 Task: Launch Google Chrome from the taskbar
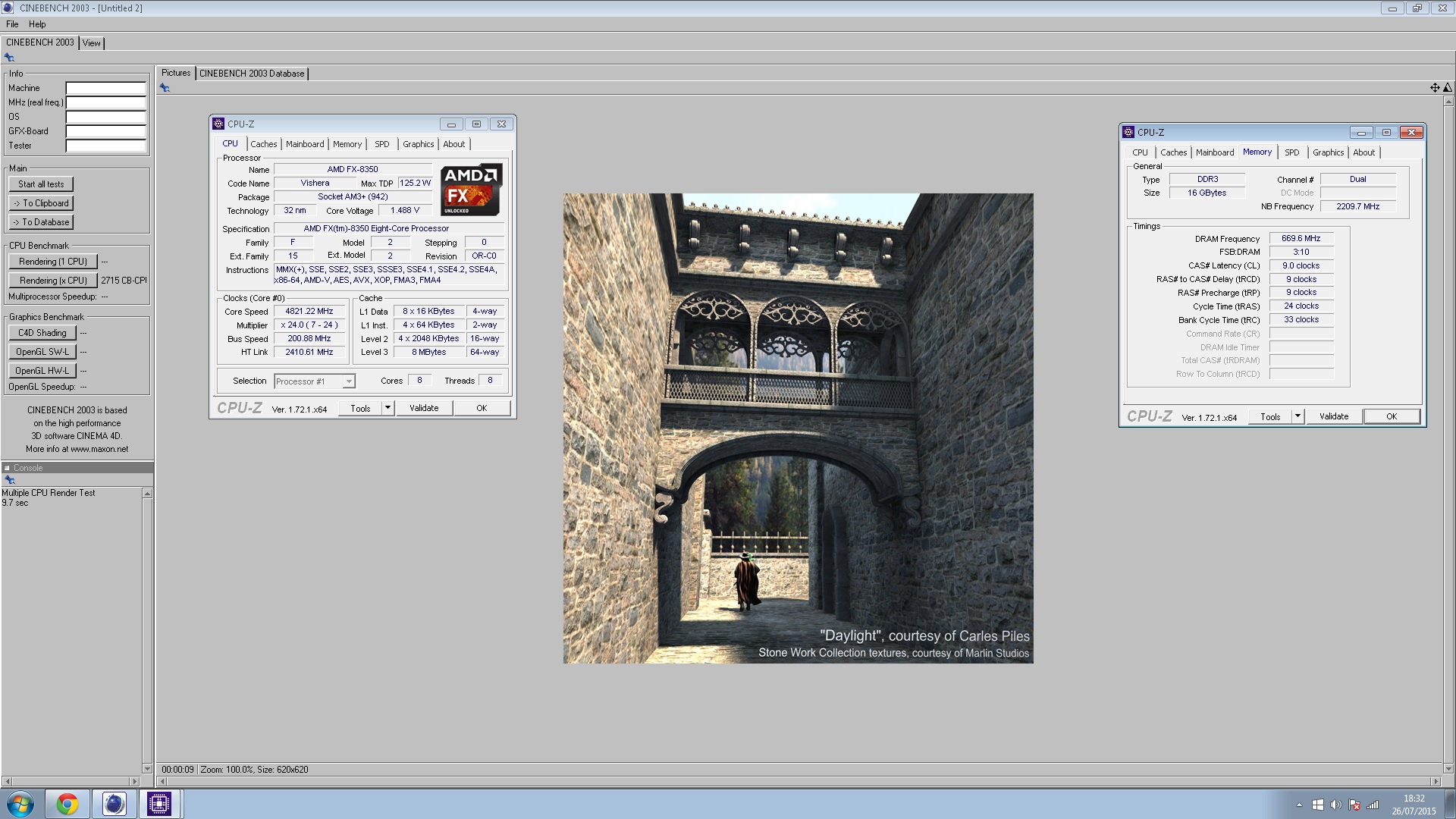(67, 804)
